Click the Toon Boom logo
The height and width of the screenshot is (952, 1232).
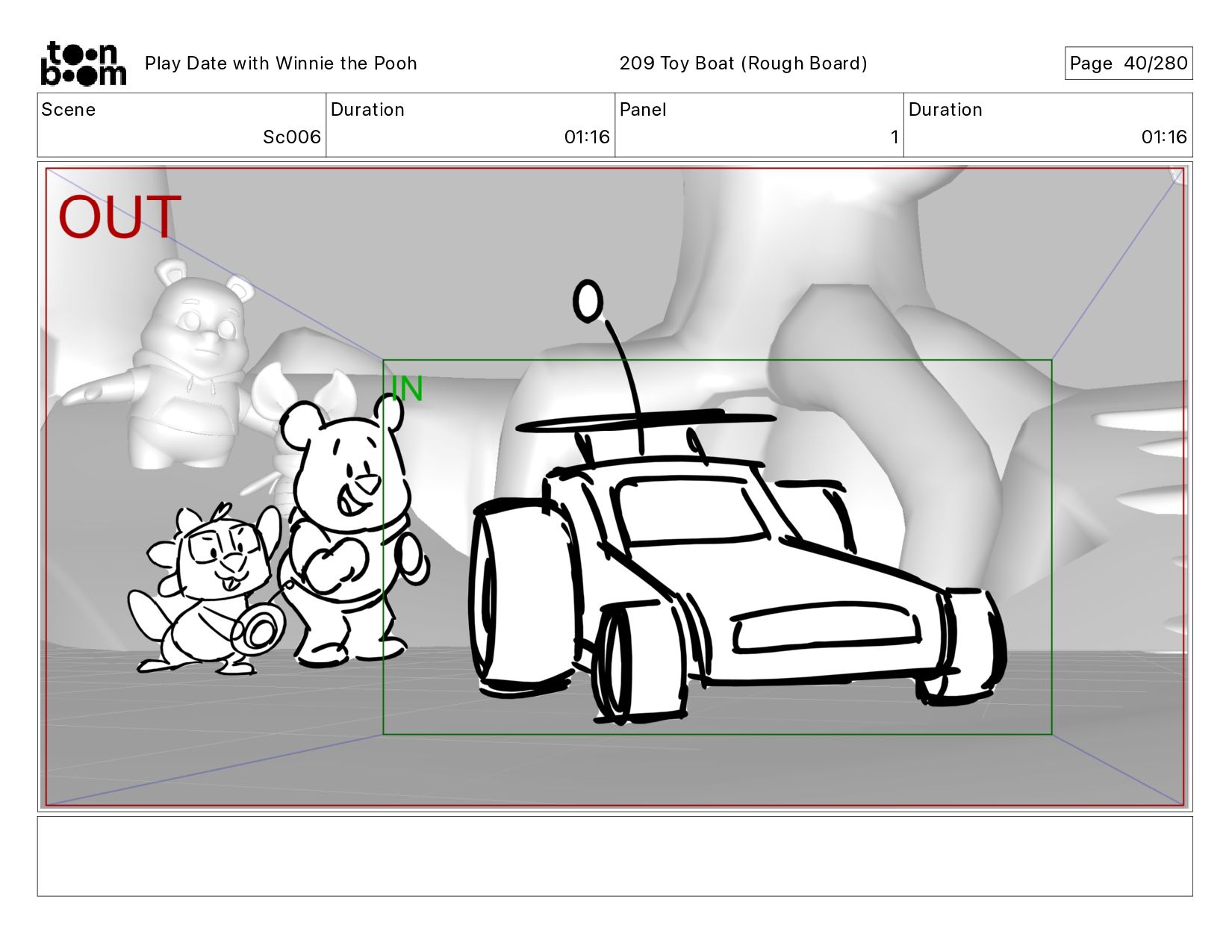point(83,63)
